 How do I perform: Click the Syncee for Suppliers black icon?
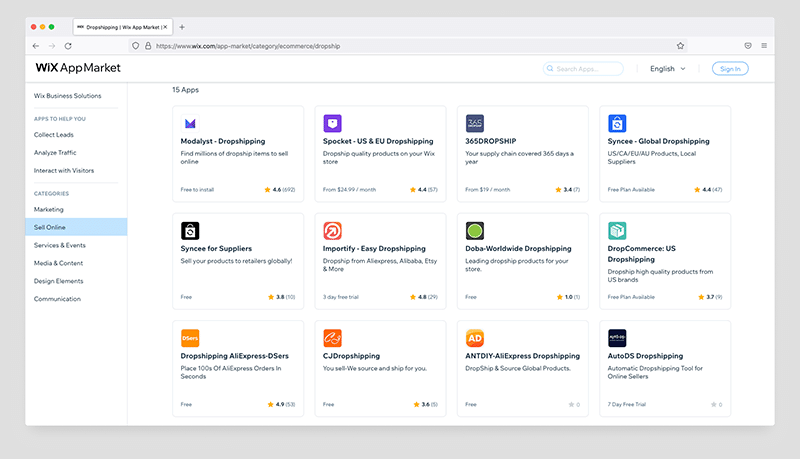pyautogui.click(x=190, y=231)
